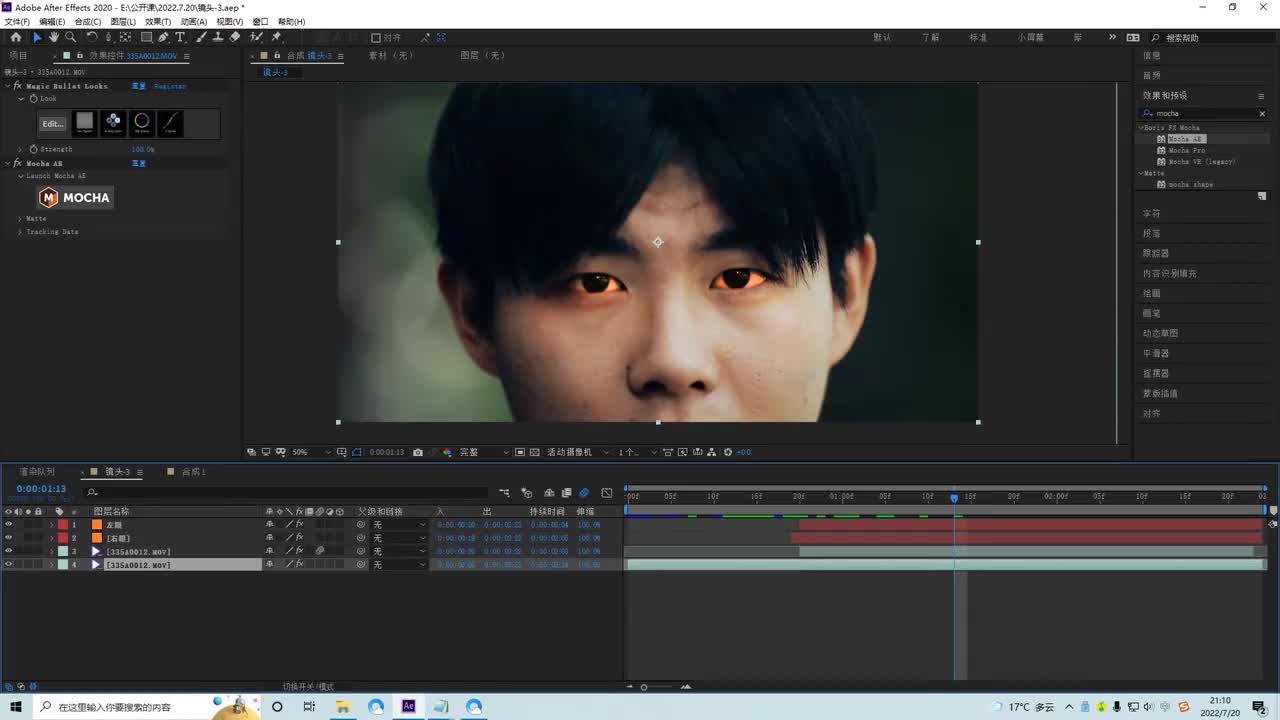Viewport: 1280px width, 720px height.
Task: Toggle the fx switch on layer 左眼
Action: pyautogui.click(x=299, y=524)
